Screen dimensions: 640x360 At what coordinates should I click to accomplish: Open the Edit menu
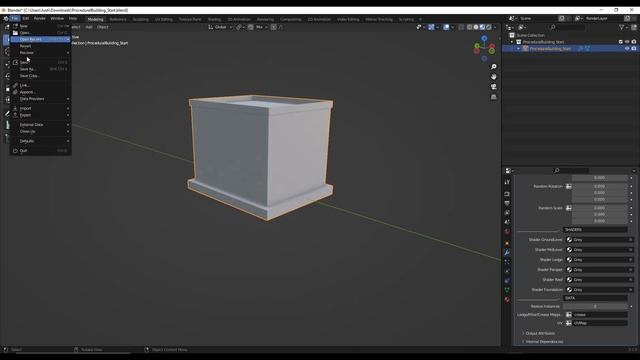pyautogui.click(x=26, y=19)
